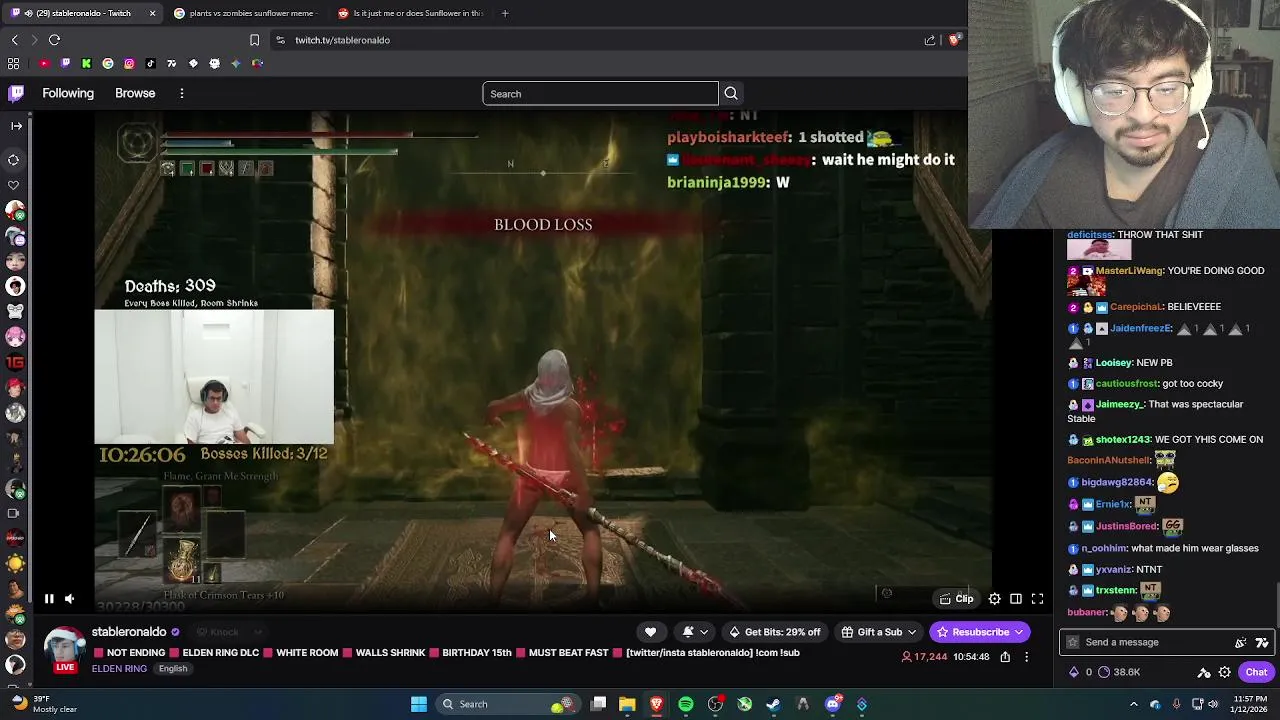Screen dimensions: 1280x720
Task: Click the MasterLiWang chat username
Action: 1129,271
